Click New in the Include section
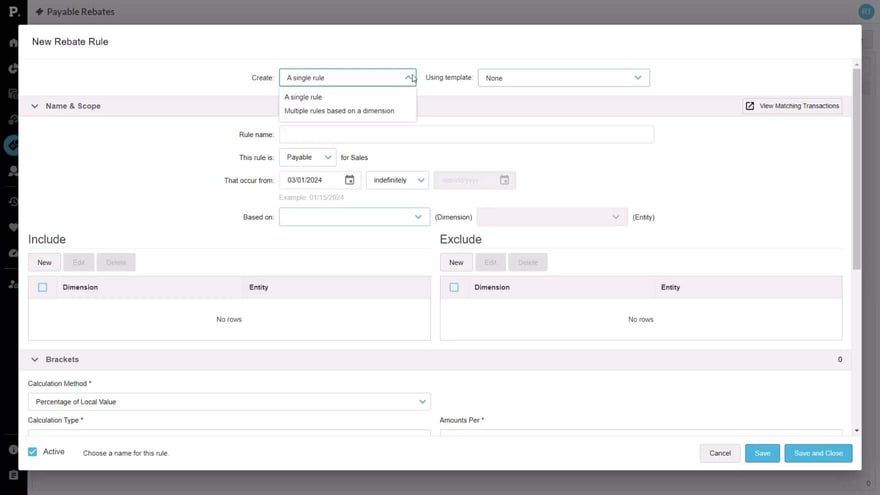 [x=44, y=263]
